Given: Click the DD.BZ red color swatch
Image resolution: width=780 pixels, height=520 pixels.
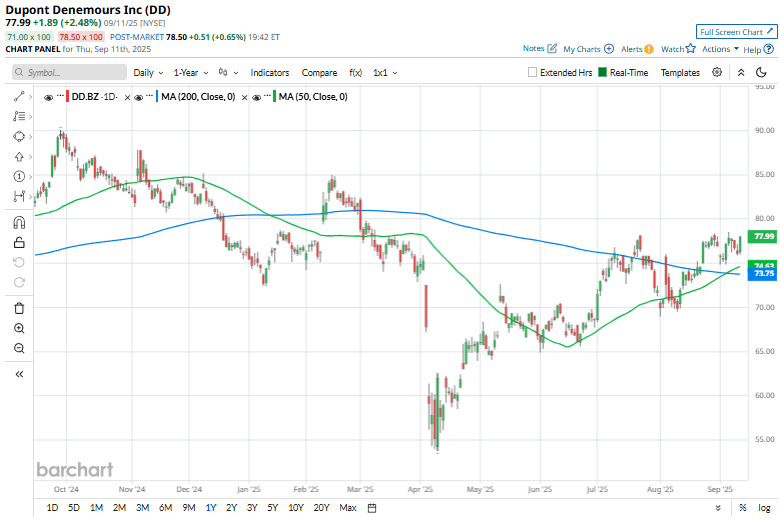Looking at the screenshot, I should point(68,97).
